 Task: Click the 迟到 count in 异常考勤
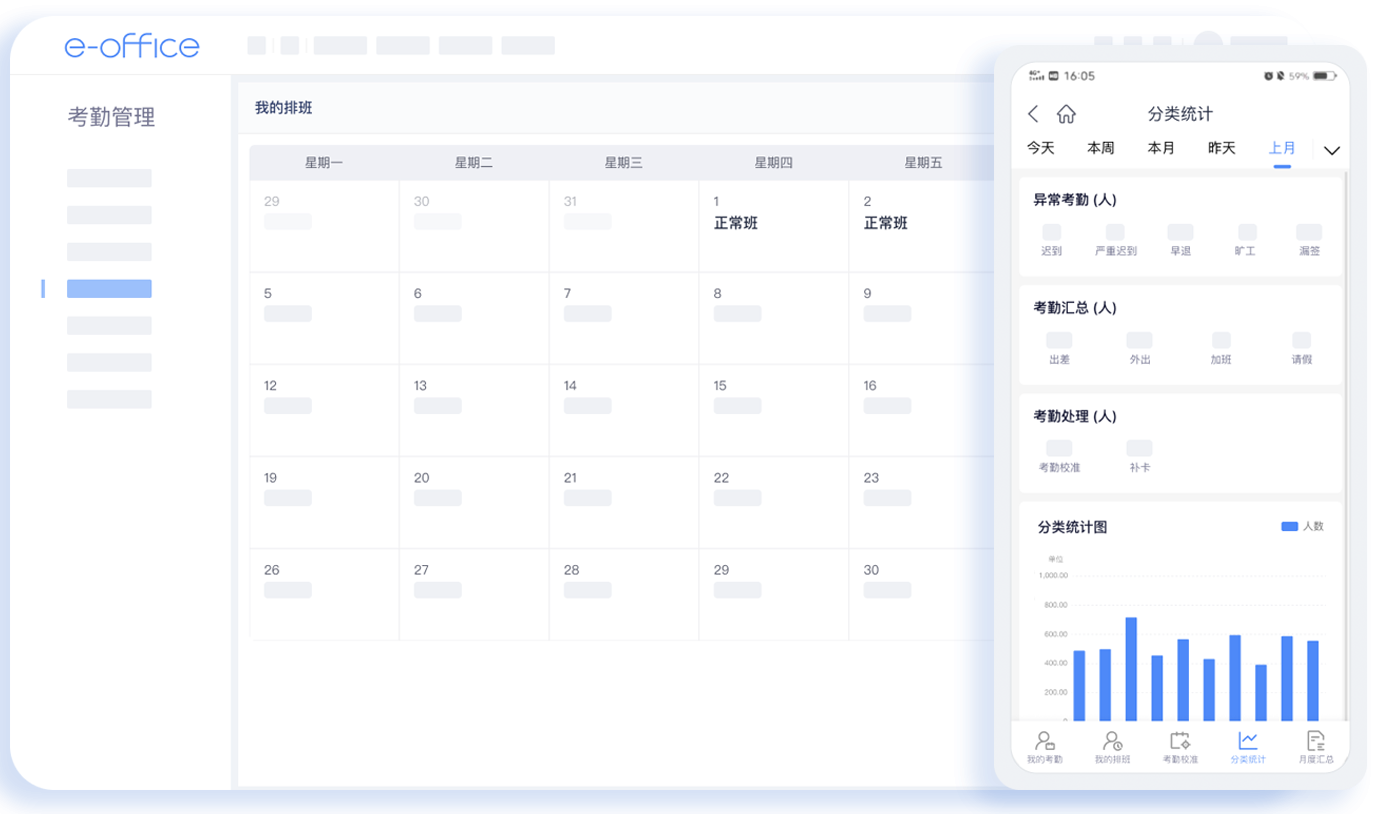[x=1051, y=233]
